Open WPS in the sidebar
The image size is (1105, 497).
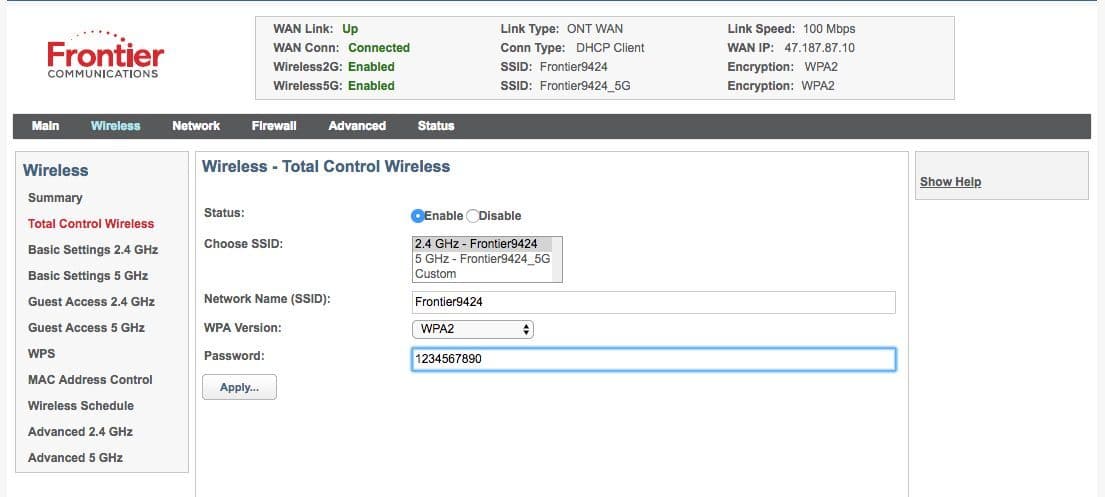tap(42, 354)
